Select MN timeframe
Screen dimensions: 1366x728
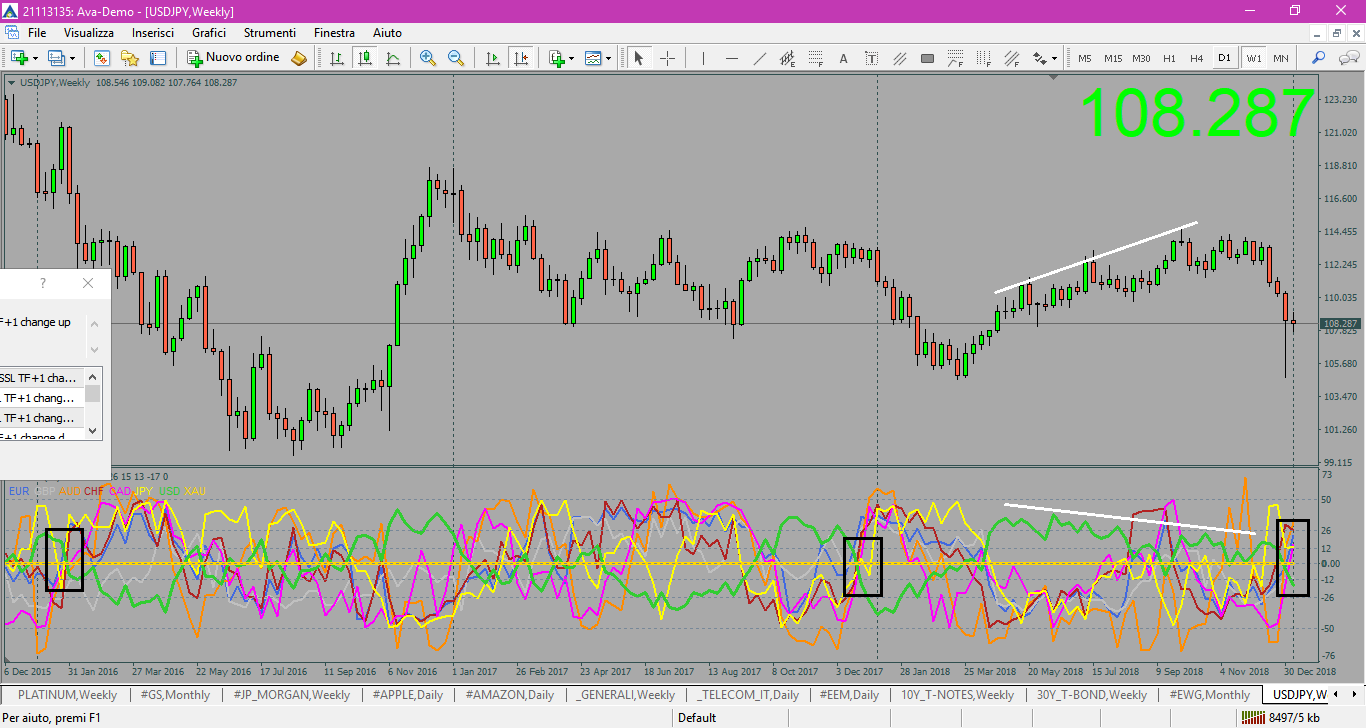(1281, 58)
